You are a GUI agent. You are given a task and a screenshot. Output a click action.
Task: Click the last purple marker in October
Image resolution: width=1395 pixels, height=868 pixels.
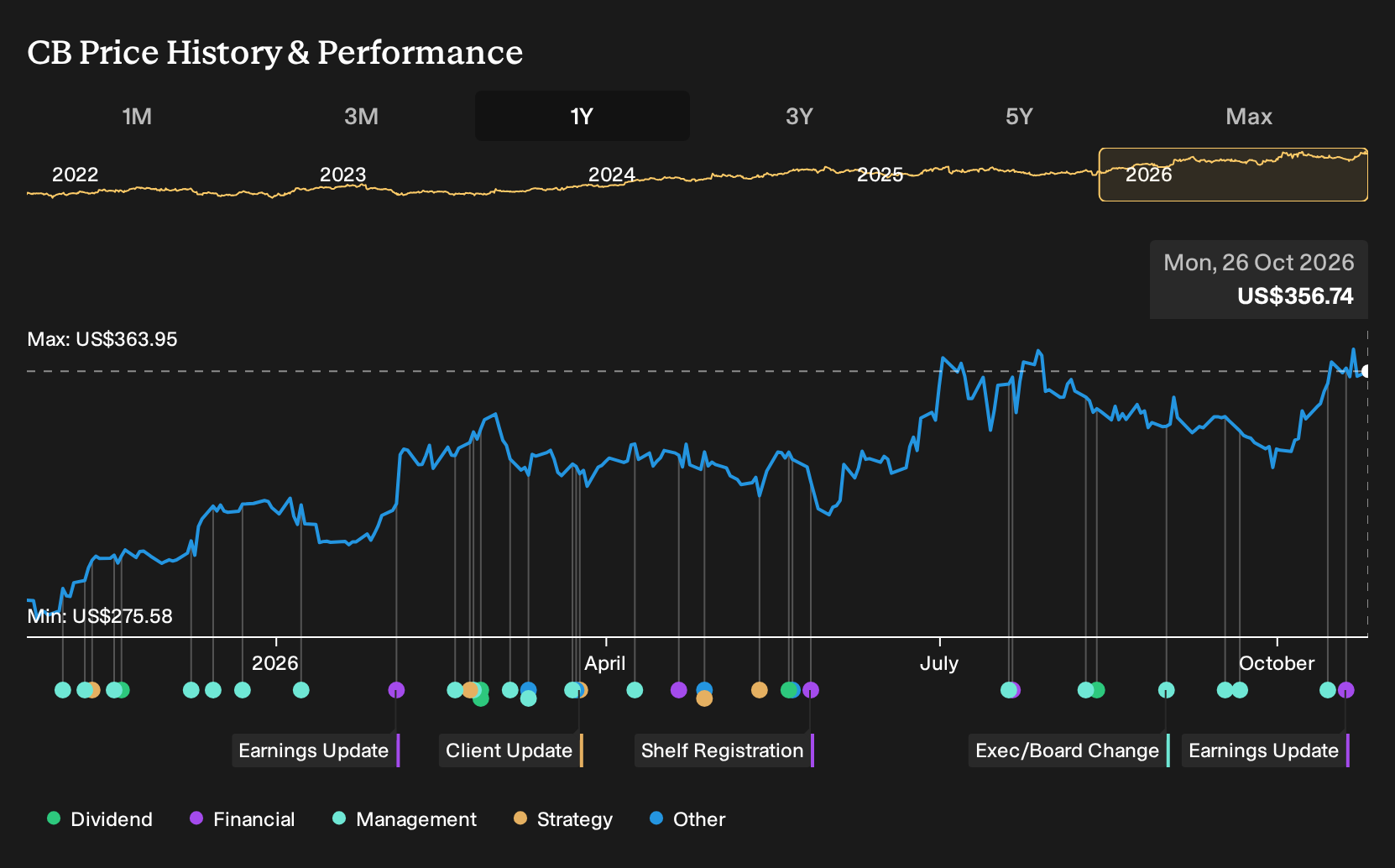pyautogui.click(x=1346, y=690)
